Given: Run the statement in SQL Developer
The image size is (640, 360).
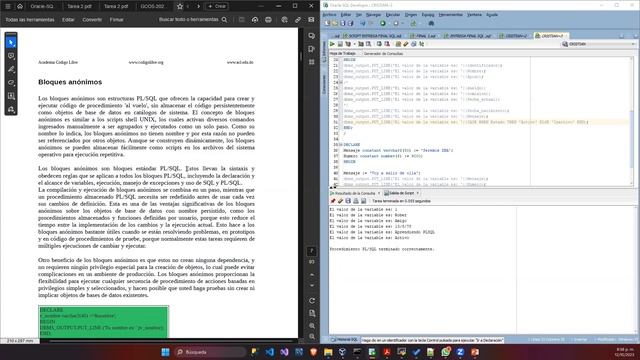Looking at the screenshot, I should point(332,44).
